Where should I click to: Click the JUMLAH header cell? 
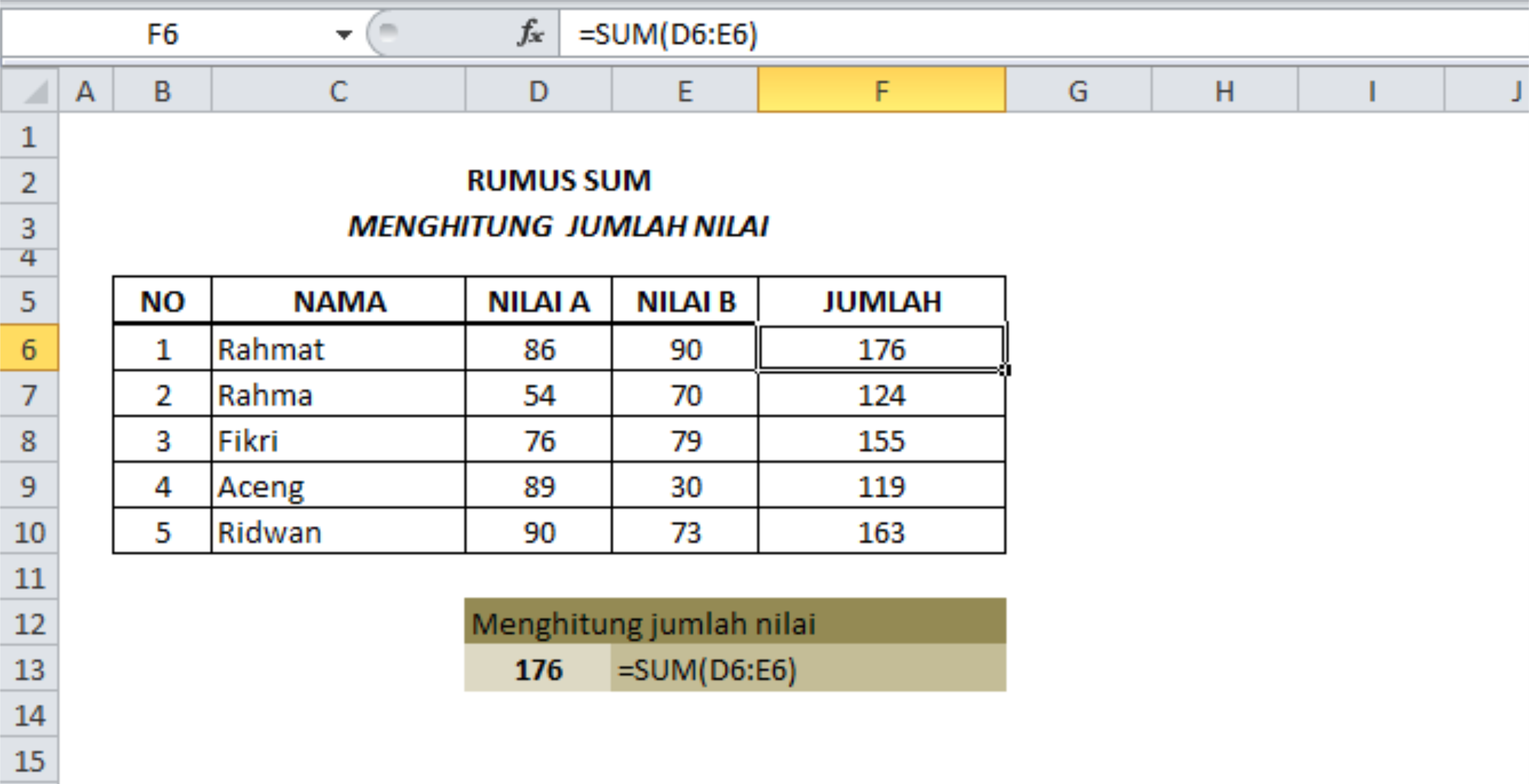882,301
